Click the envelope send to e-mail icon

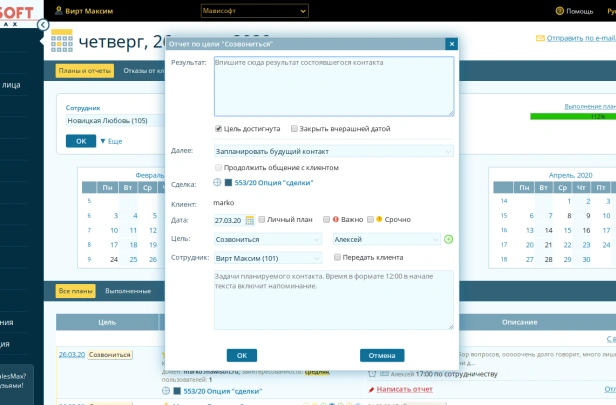point(541,38)
